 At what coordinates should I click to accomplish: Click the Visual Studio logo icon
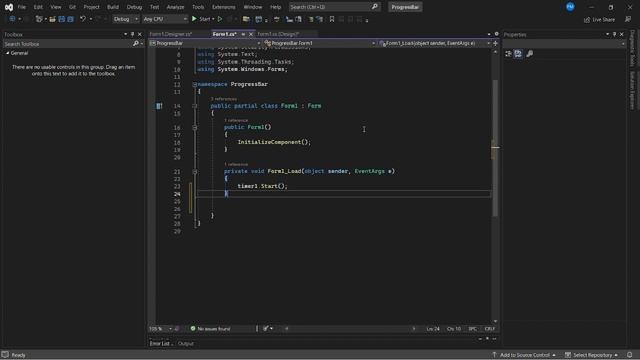point(9,7)
